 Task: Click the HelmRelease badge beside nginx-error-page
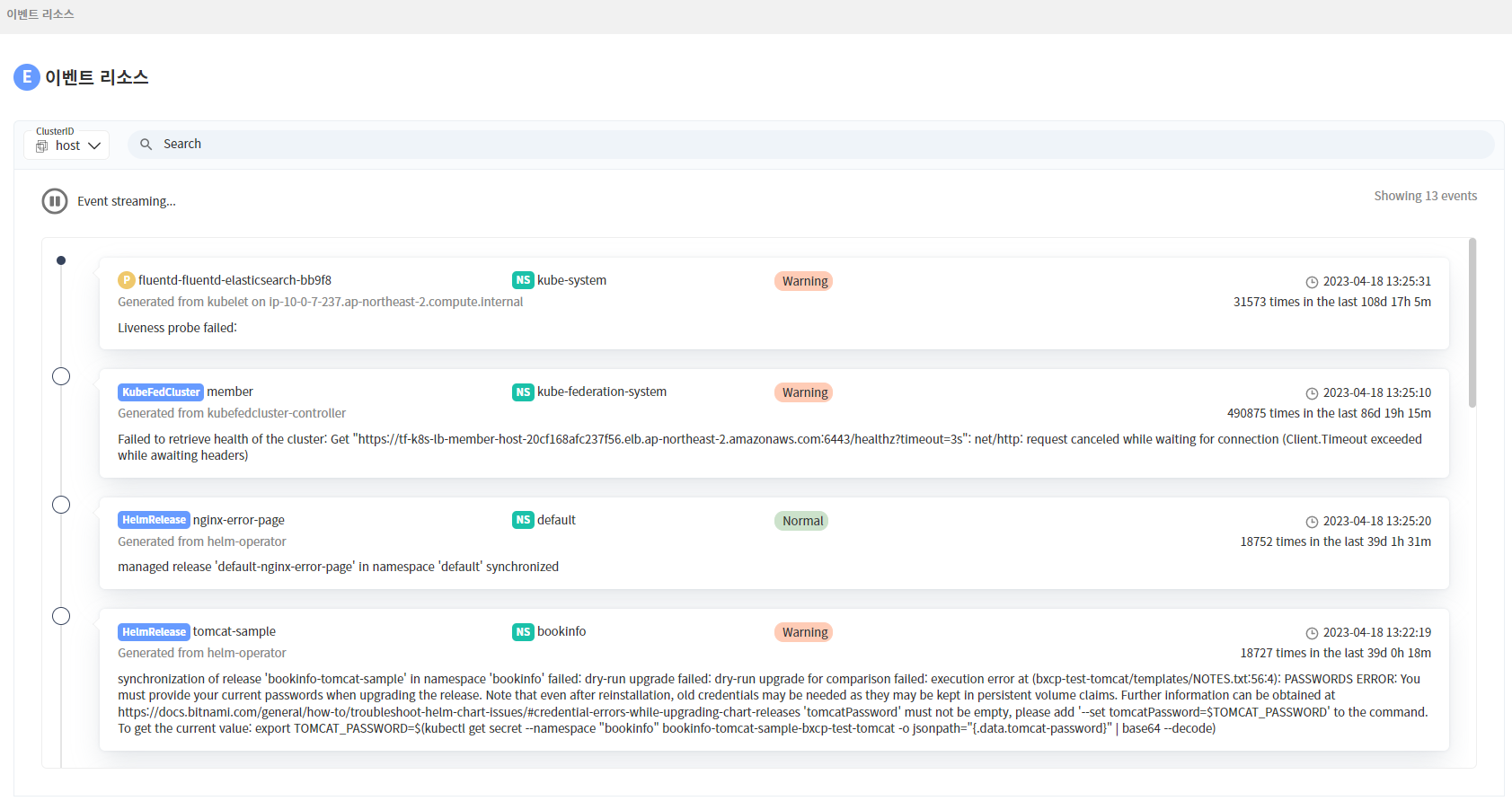click(x=154, y=520)
